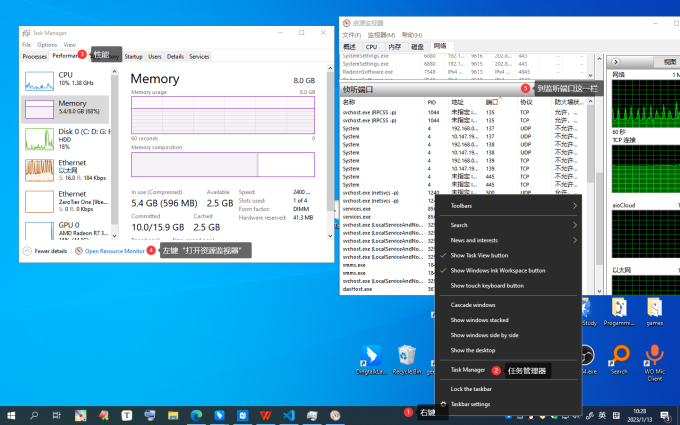Open Task View from the taskbar
The image size is (680, 425).
tap(57, 415)
